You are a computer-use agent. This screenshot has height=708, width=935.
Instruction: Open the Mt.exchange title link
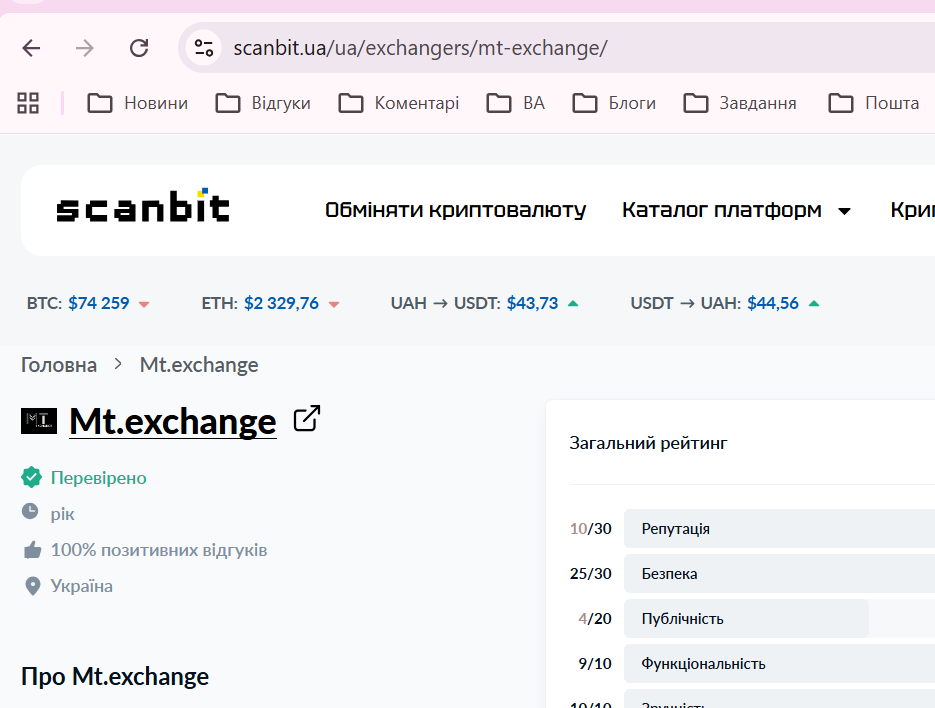(x=173, y=421)
